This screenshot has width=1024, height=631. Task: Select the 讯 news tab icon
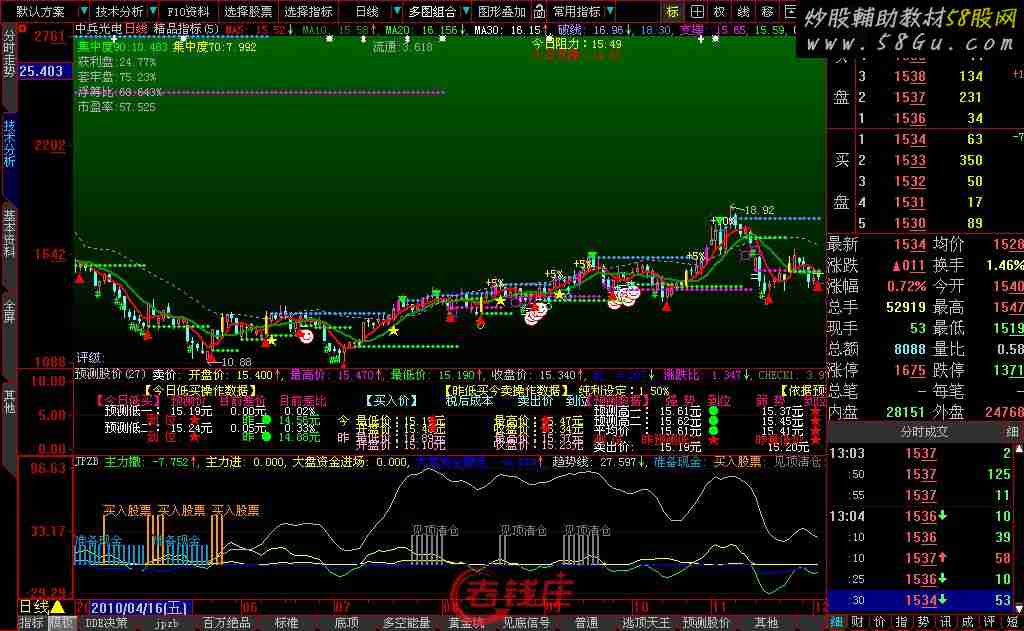click(x=945, y=623)
